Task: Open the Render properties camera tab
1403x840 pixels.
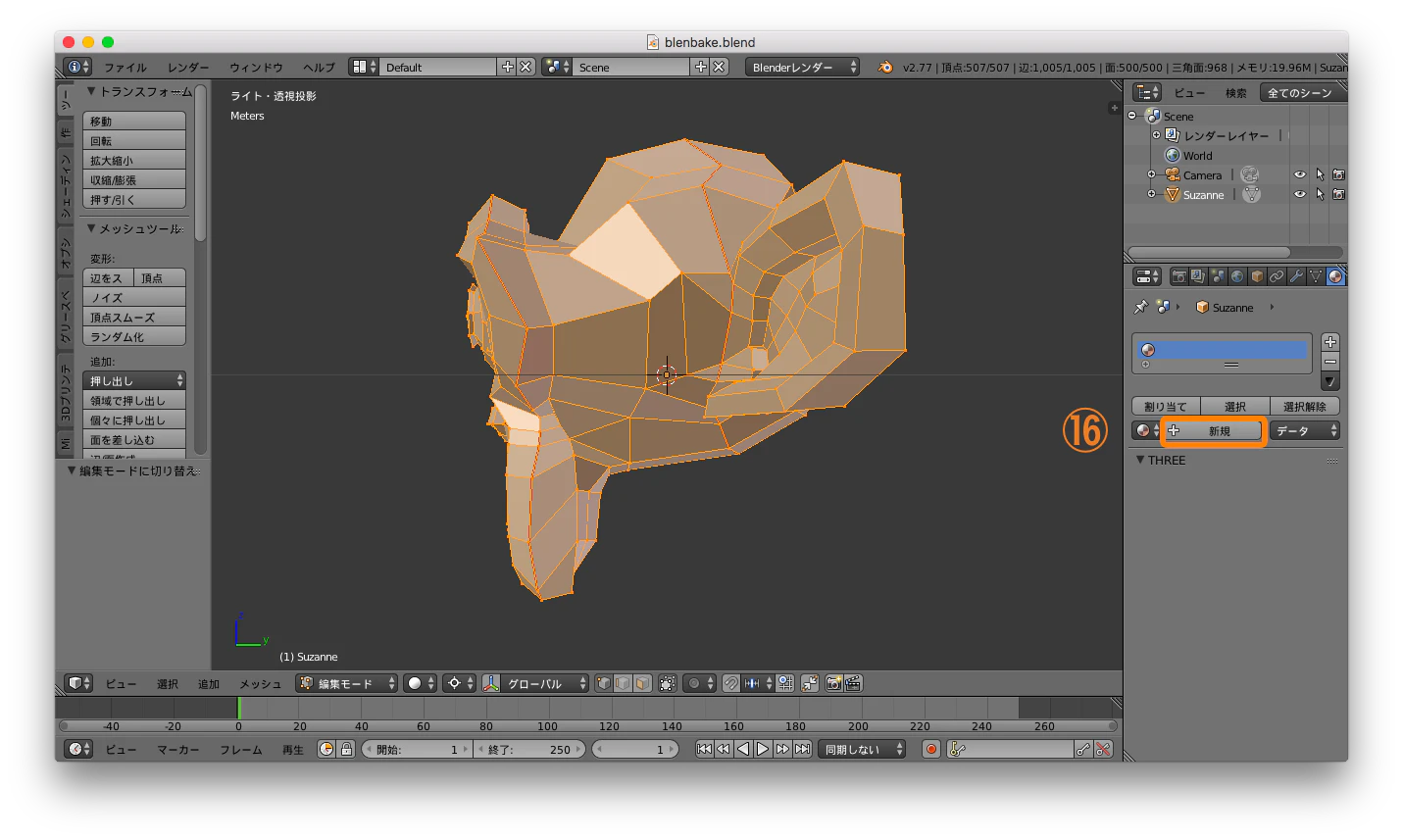Action: point(1178,277)
